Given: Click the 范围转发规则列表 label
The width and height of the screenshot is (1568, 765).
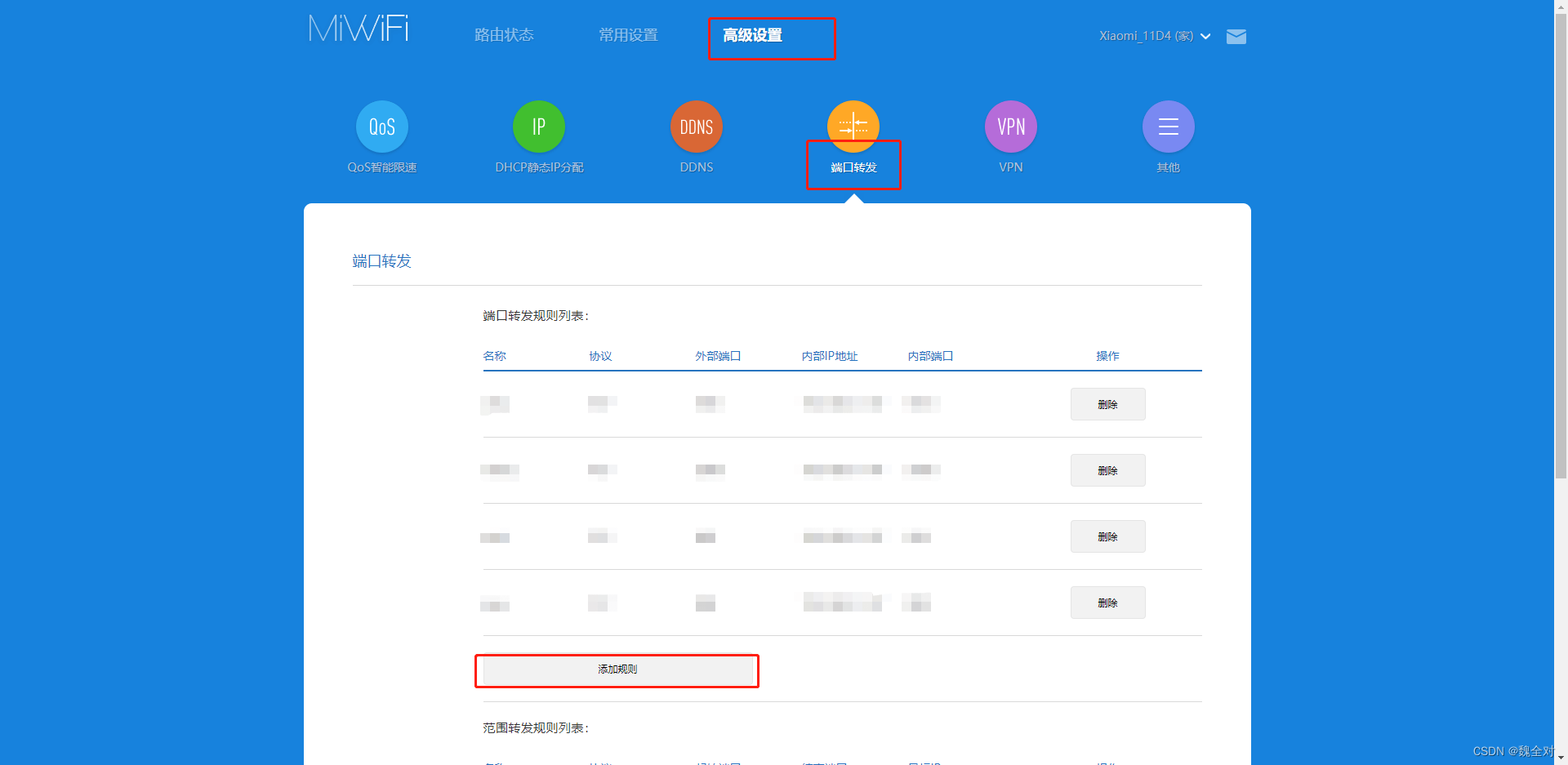Looking at the screenshot, I should click(536, 728).
